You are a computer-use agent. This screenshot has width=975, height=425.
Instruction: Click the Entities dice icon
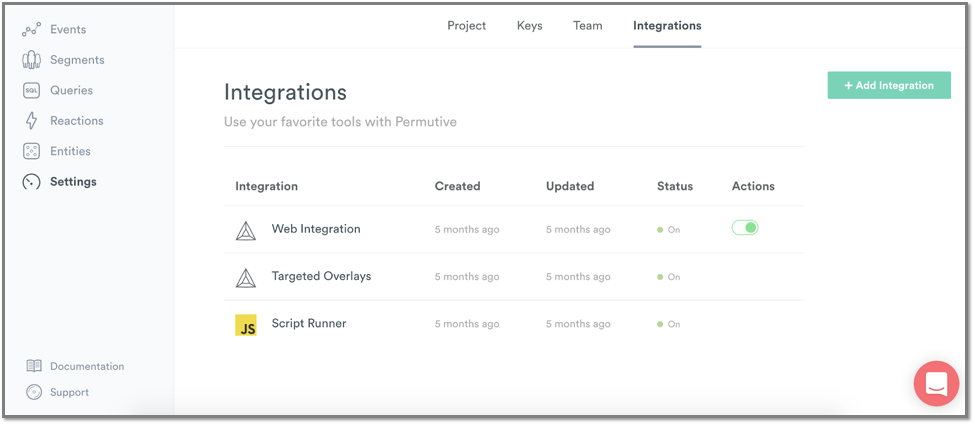point(31,151)
